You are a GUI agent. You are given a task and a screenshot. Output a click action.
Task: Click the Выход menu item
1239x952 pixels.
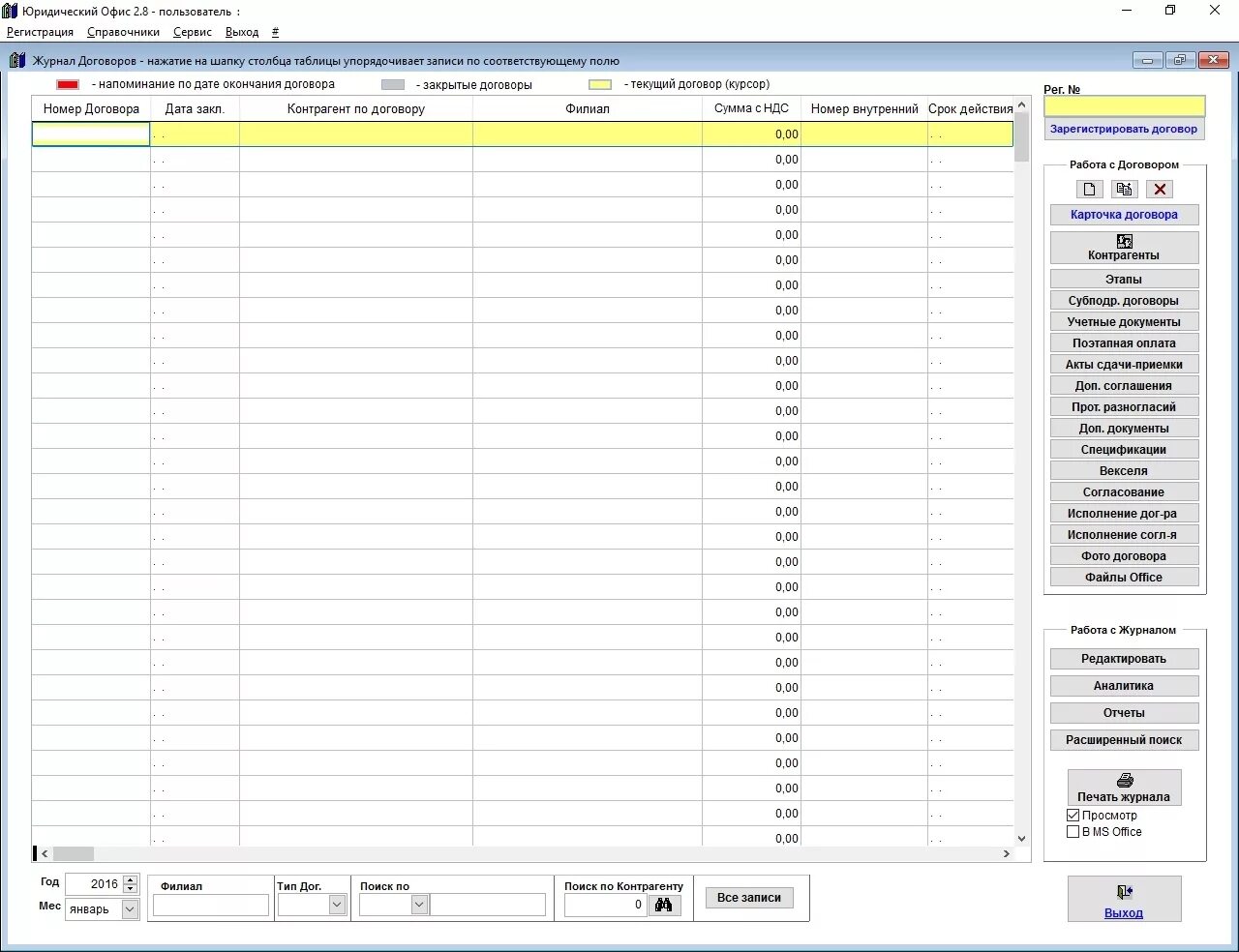click(x=242, y=32)
